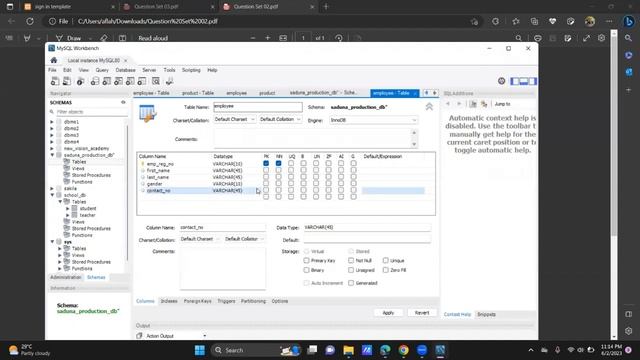
Task: Toggle the bottom output panel icon
Action: pos(524,81)
